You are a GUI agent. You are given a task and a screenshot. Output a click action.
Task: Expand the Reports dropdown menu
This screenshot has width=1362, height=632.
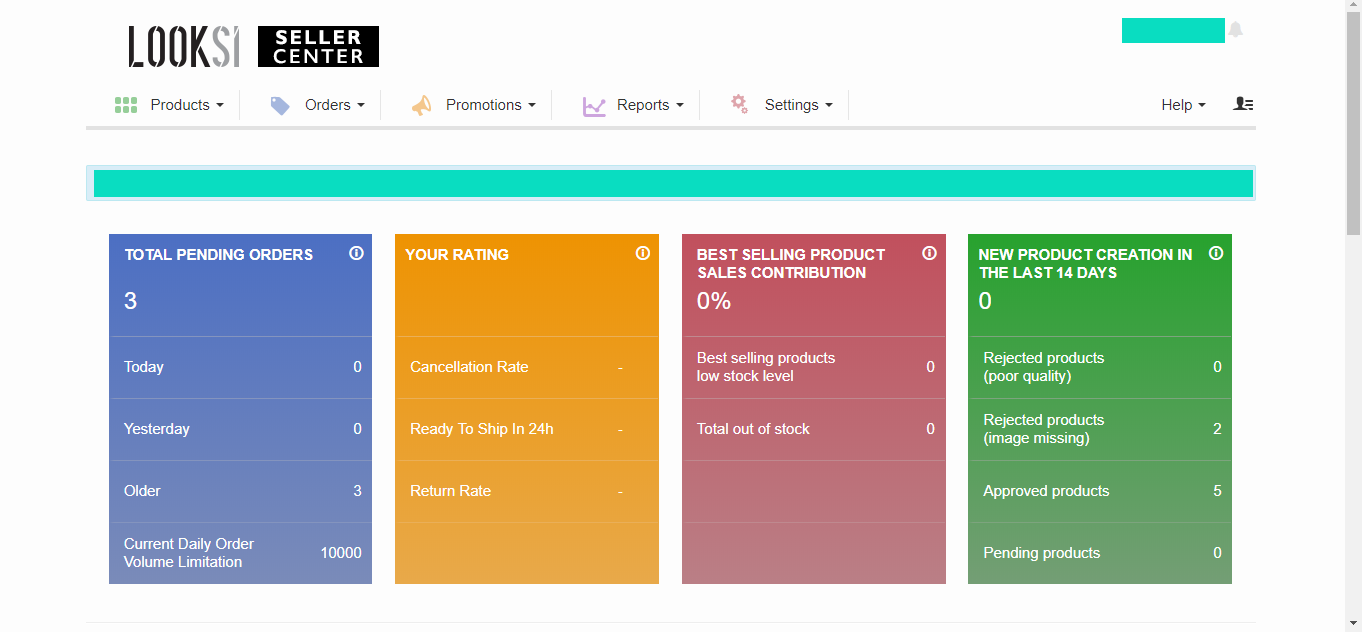[x=650, y=105]
